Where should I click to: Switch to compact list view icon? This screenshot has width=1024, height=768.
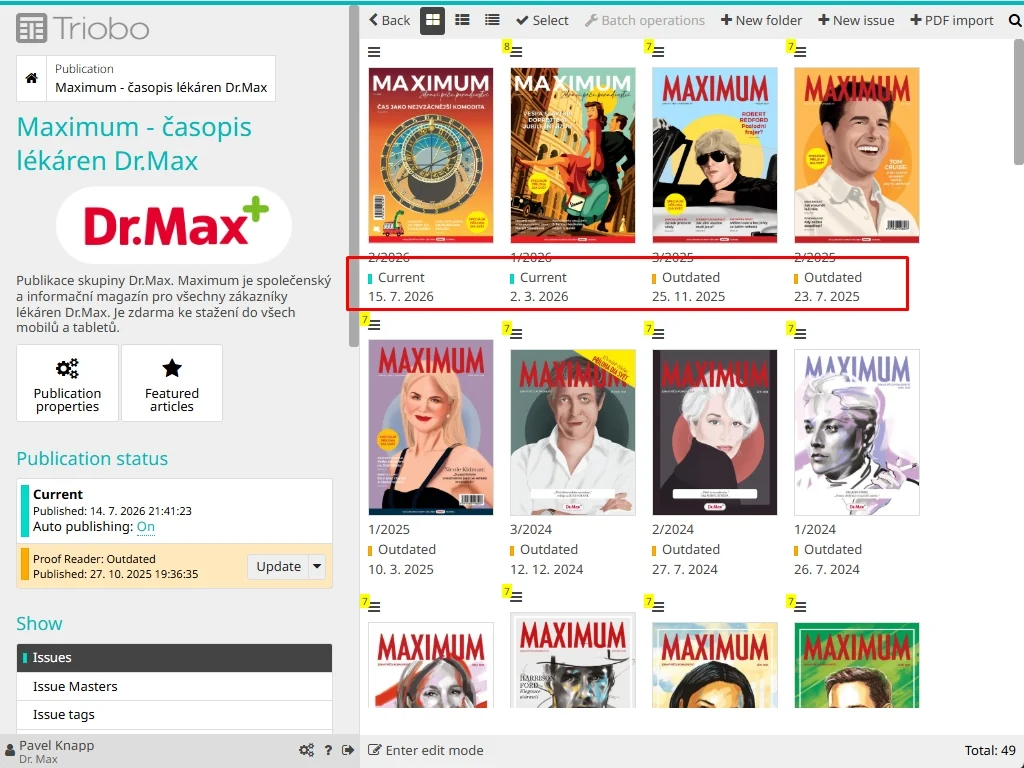pos(492,20)
